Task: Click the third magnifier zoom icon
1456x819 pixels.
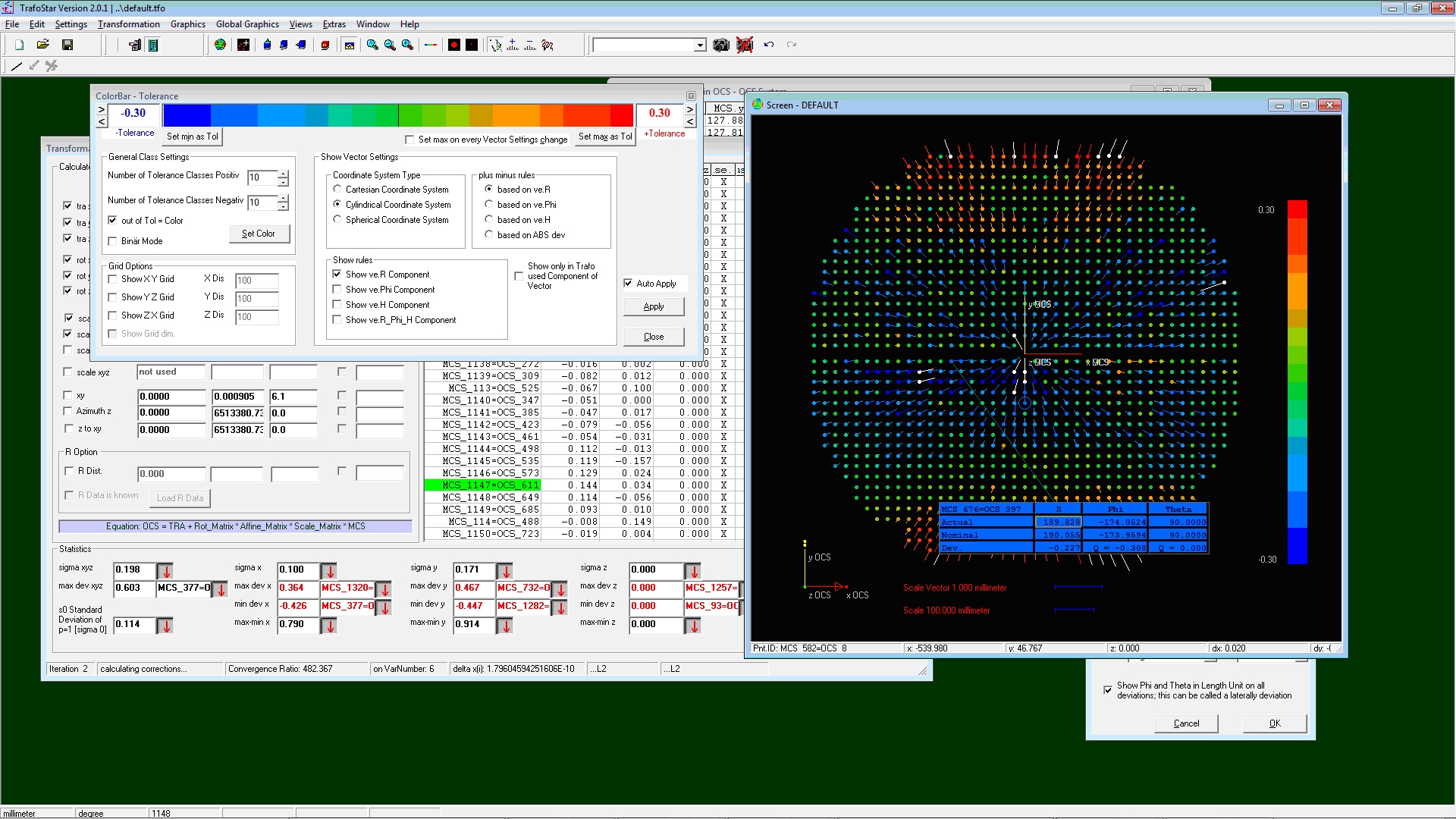Action: (408, 45)
